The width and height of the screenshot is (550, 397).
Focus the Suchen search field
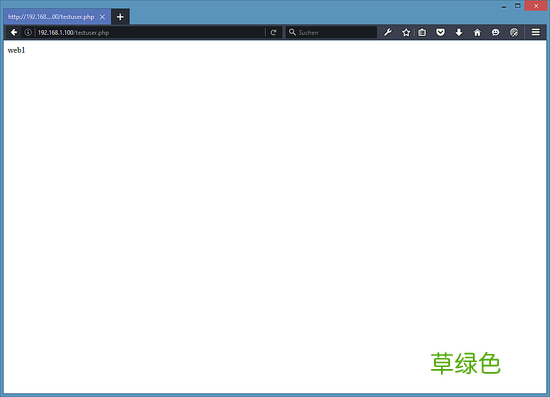331,32
